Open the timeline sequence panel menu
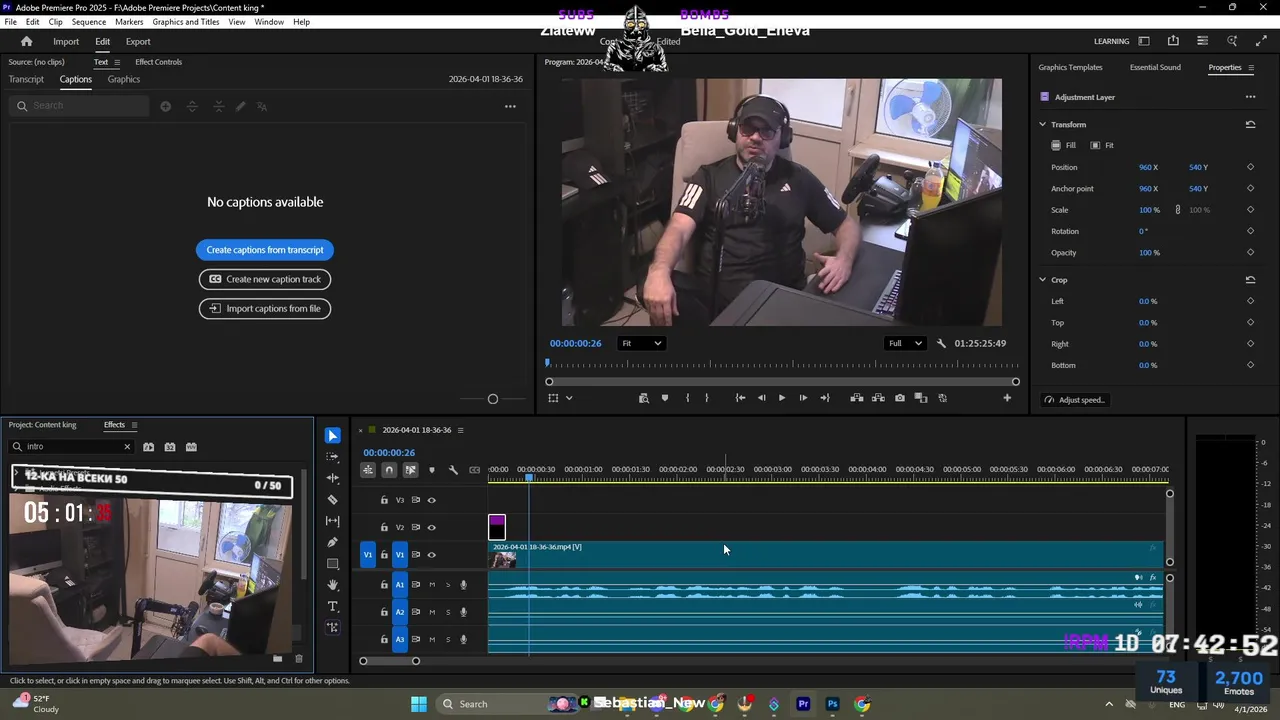 [x=461, y=430]
